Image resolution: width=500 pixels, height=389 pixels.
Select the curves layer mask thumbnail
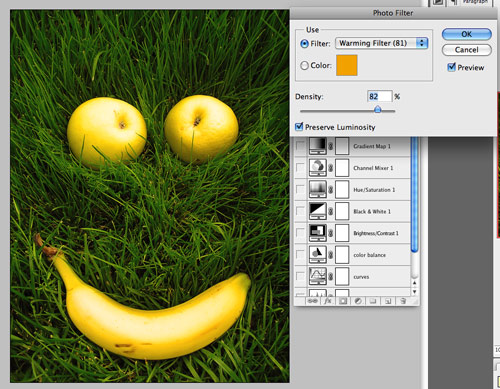click(x=342, y=276)
